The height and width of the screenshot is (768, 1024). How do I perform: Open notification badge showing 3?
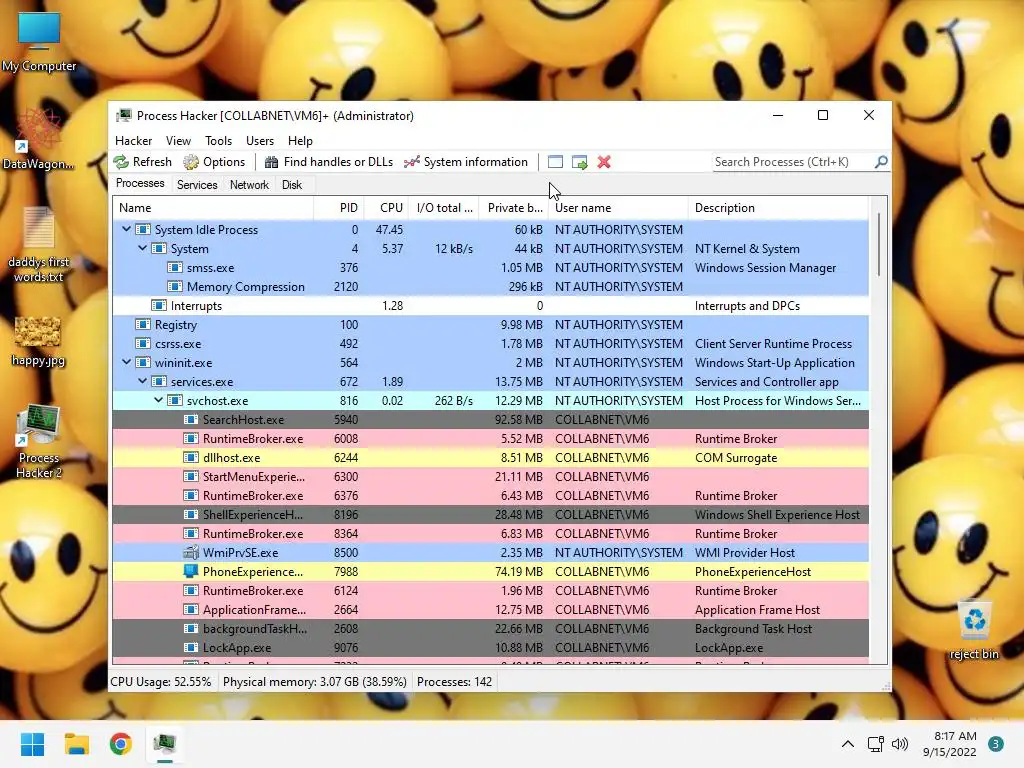pyautogui.click(x=996, y=744)
